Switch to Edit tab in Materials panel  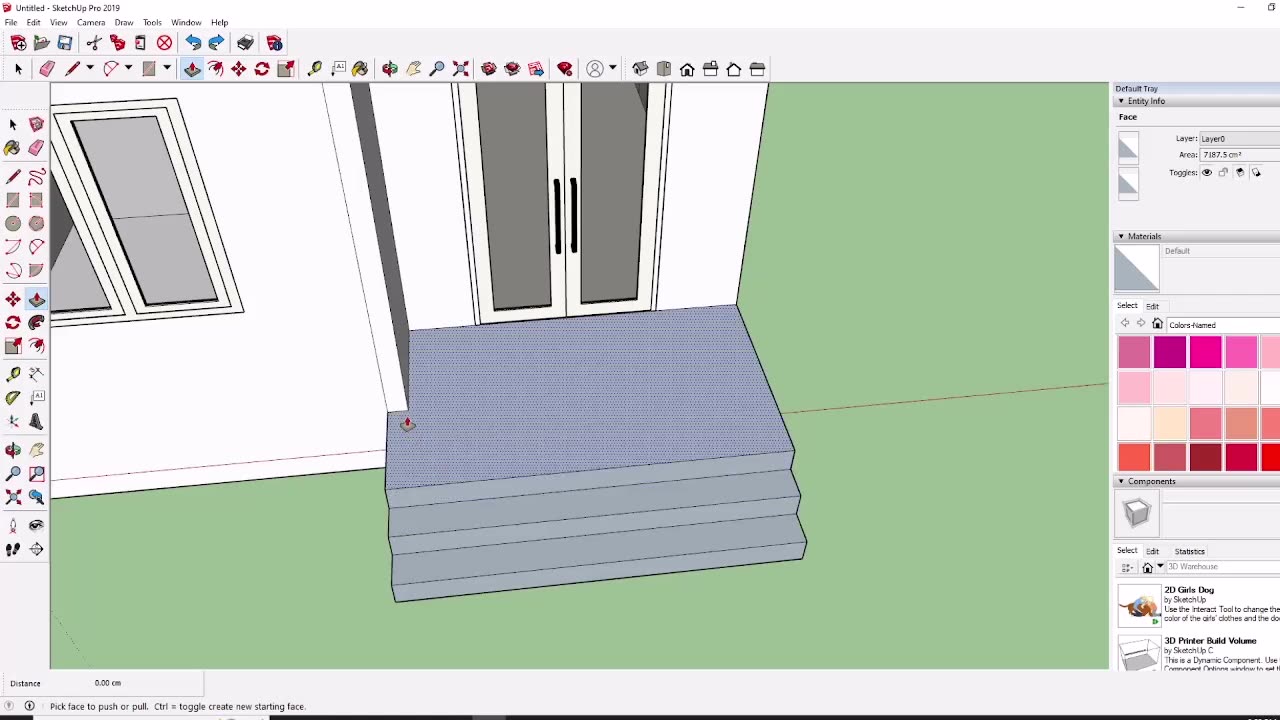(x=1152, y=306)
